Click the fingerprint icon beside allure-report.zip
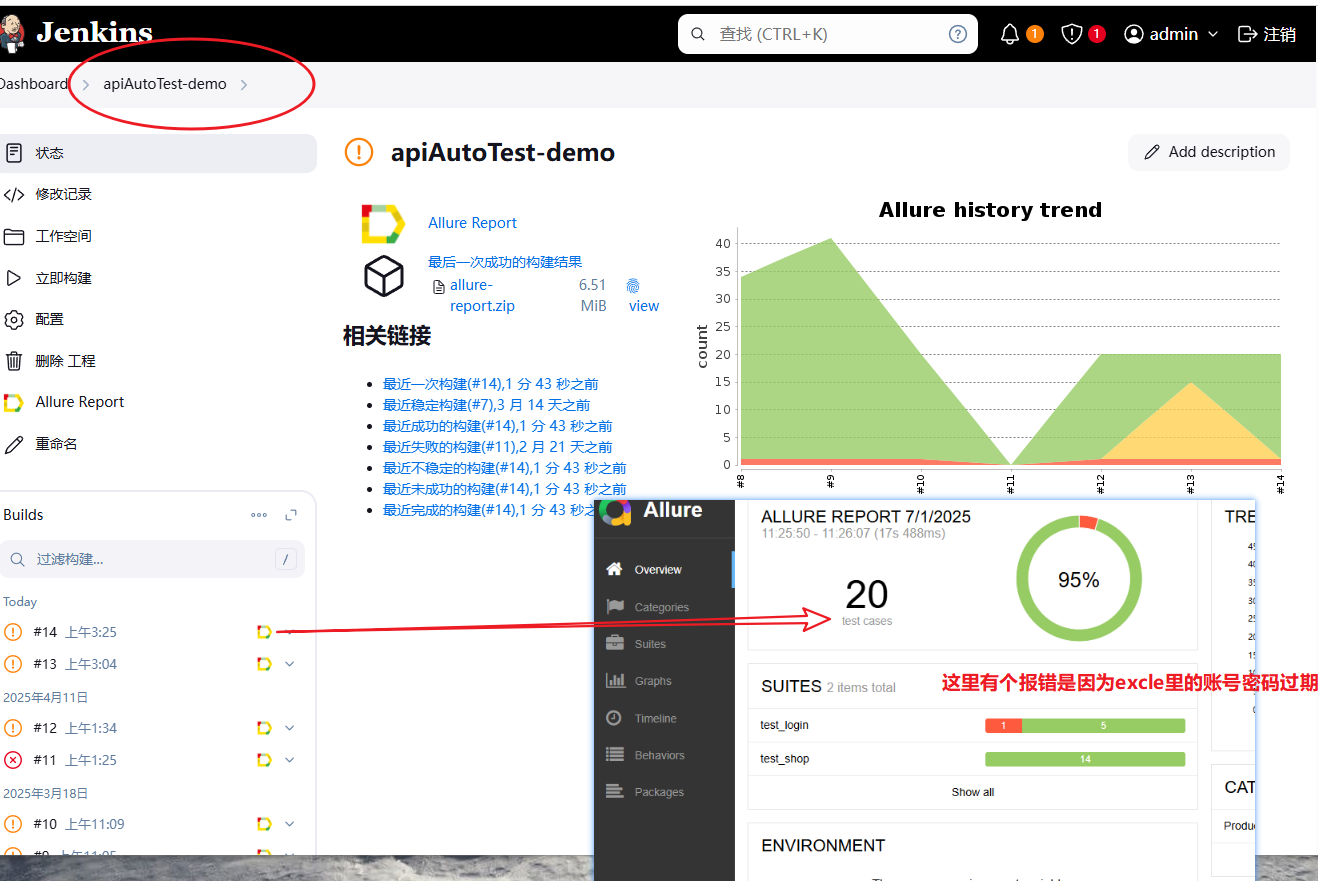Viewport: 1318px width, 881px height. (x=633, y=285)
